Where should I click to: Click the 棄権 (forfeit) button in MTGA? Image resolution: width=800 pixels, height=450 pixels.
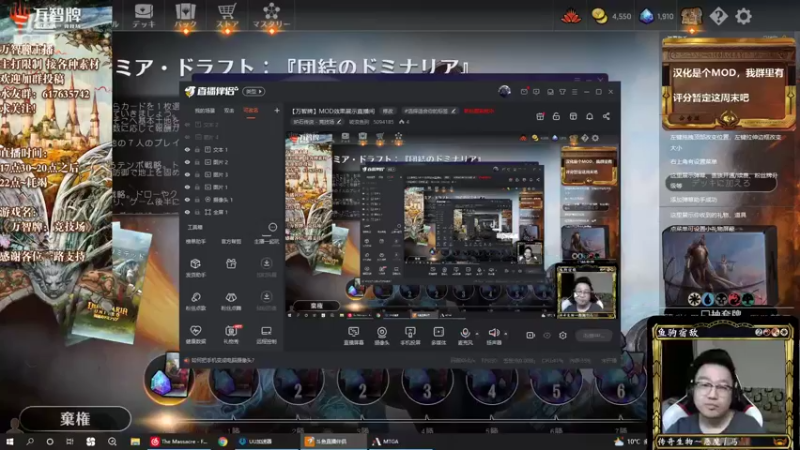click(x=75, y=419)
